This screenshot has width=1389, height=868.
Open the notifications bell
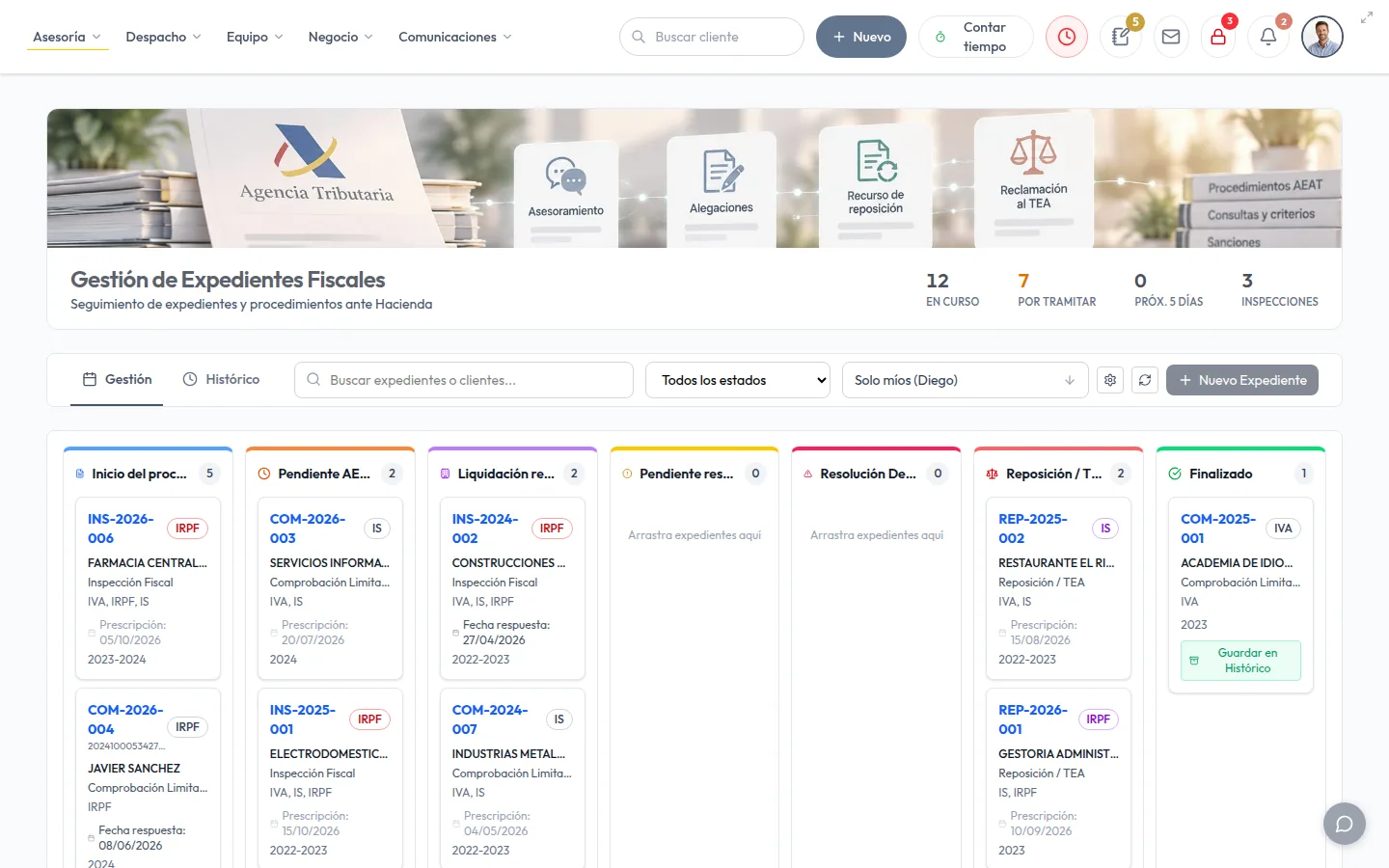point(1268,37)
